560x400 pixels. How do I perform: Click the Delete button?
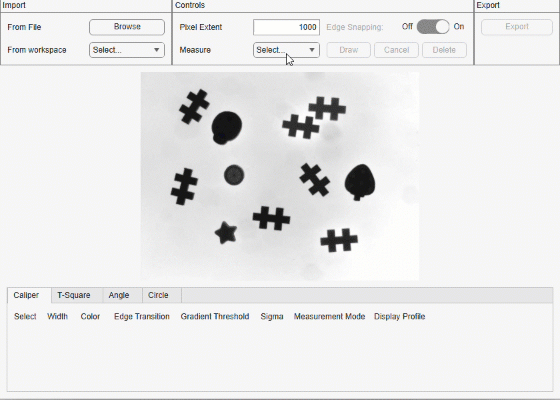(x=444, y=50)
